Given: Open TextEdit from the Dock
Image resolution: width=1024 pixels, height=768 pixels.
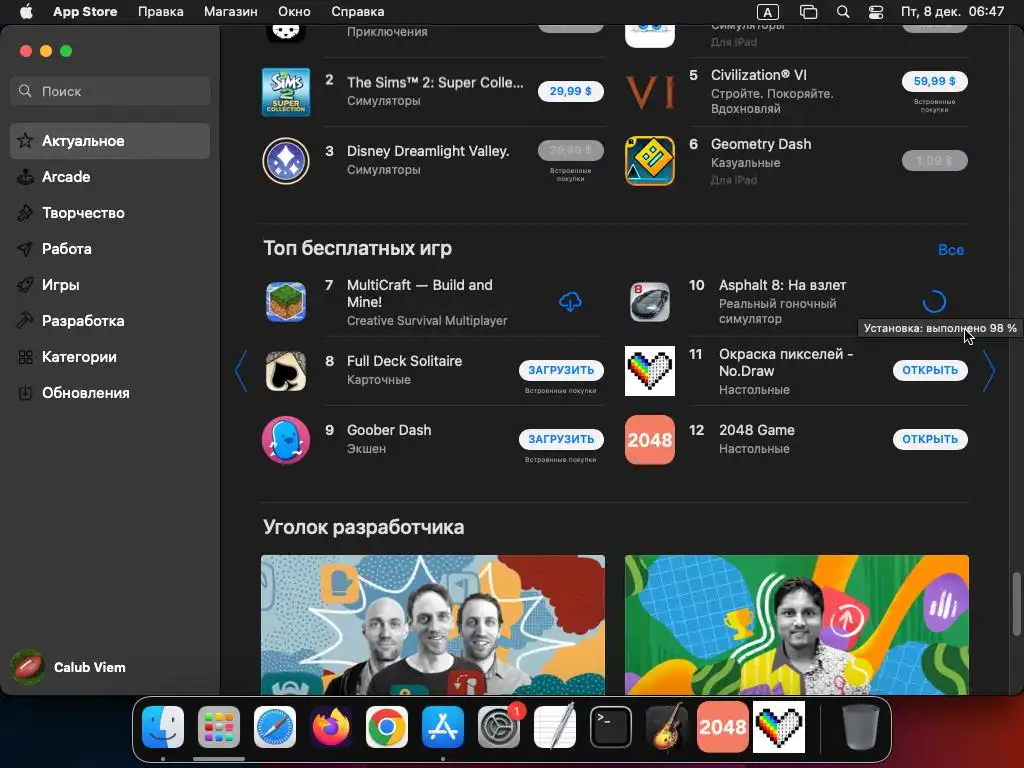Looking at the screenshot, I should click(555, 726).
